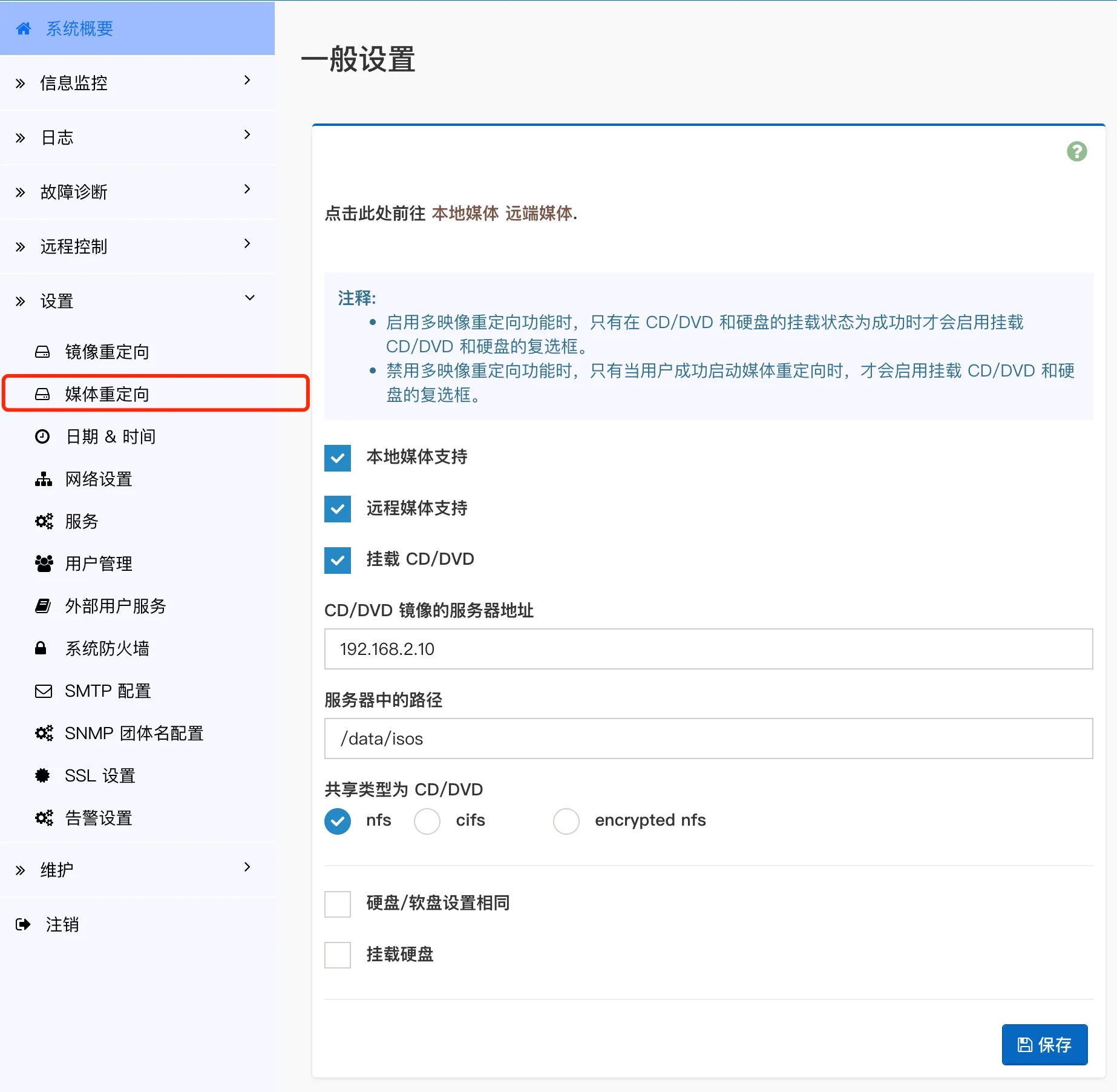Screen dimensions: 1117x1092
Task: Click the home icon beside 系统概要
Action: pos(24,28)
